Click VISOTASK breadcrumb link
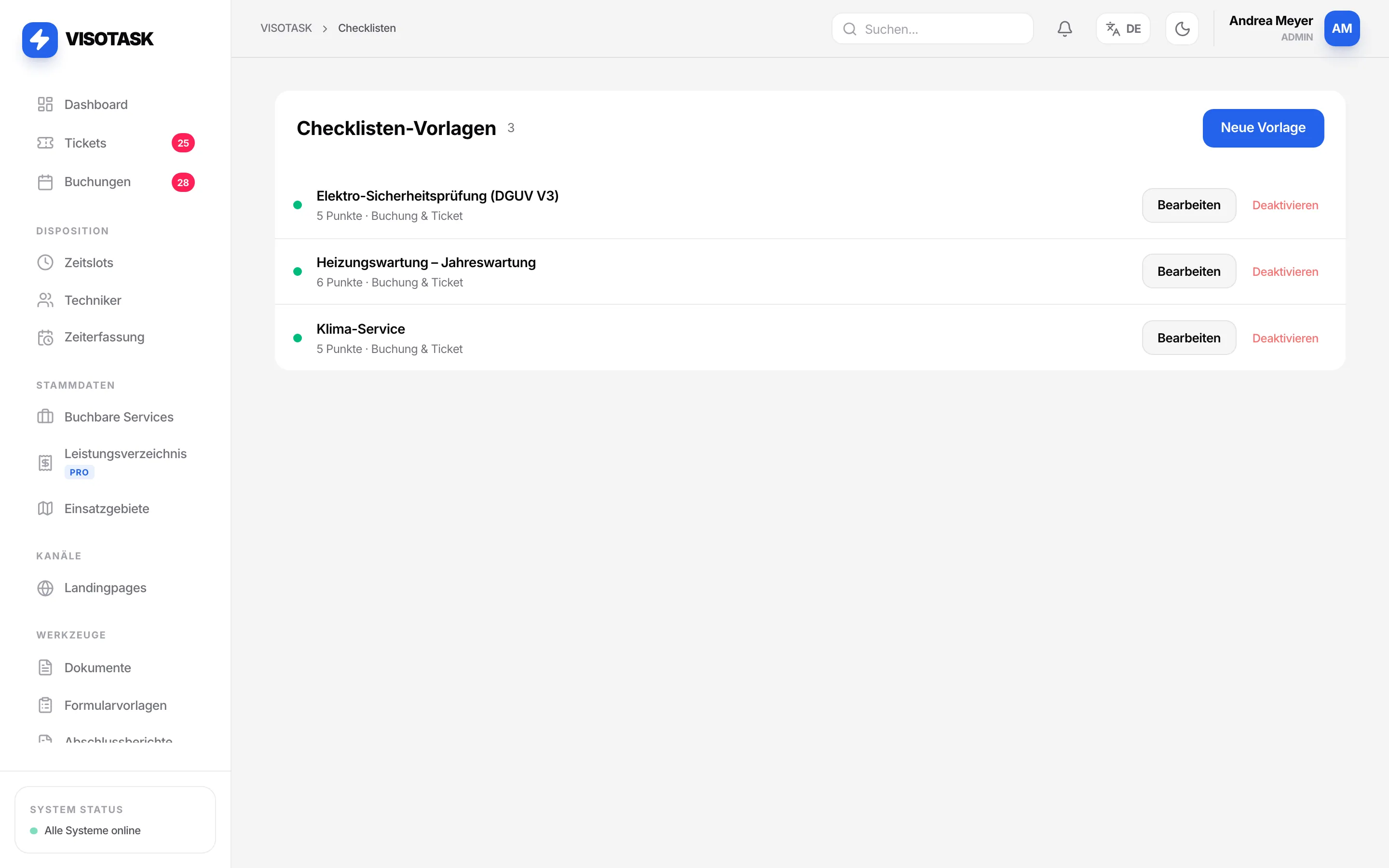Screen dimensions: 1389x868 tap(286, 28)
